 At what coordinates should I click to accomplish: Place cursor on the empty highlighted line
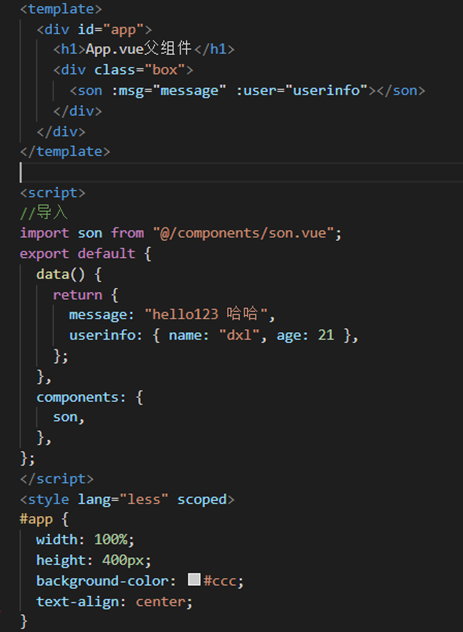coord(241,173)
